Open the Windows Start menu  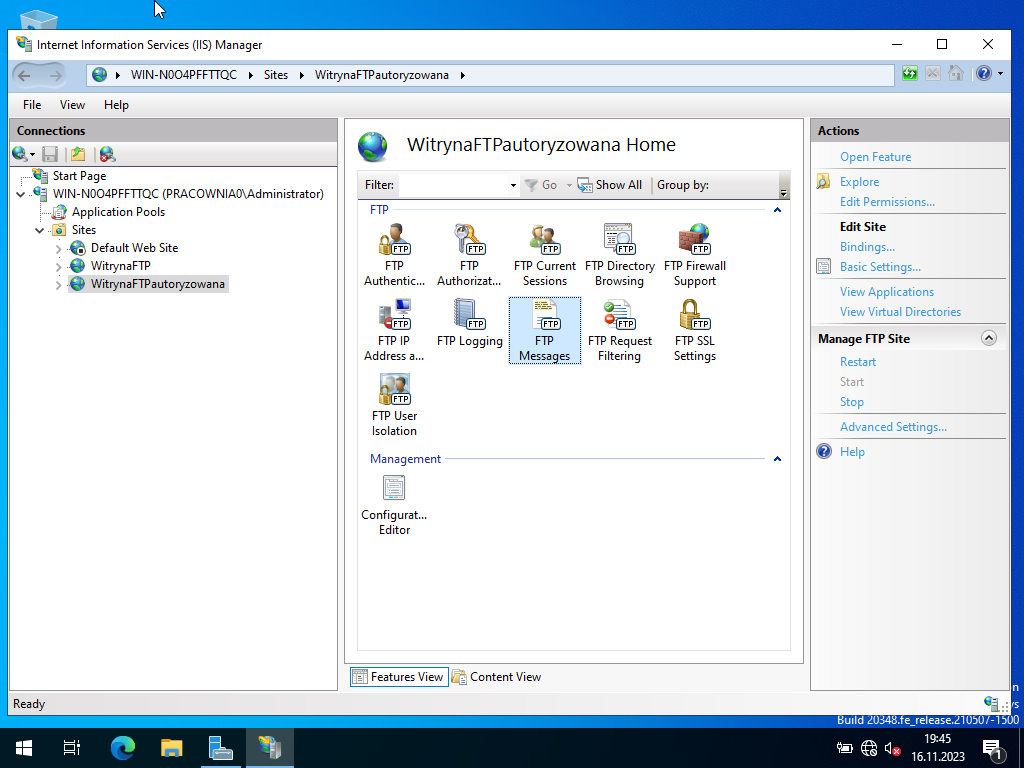[x=24, y=747]
